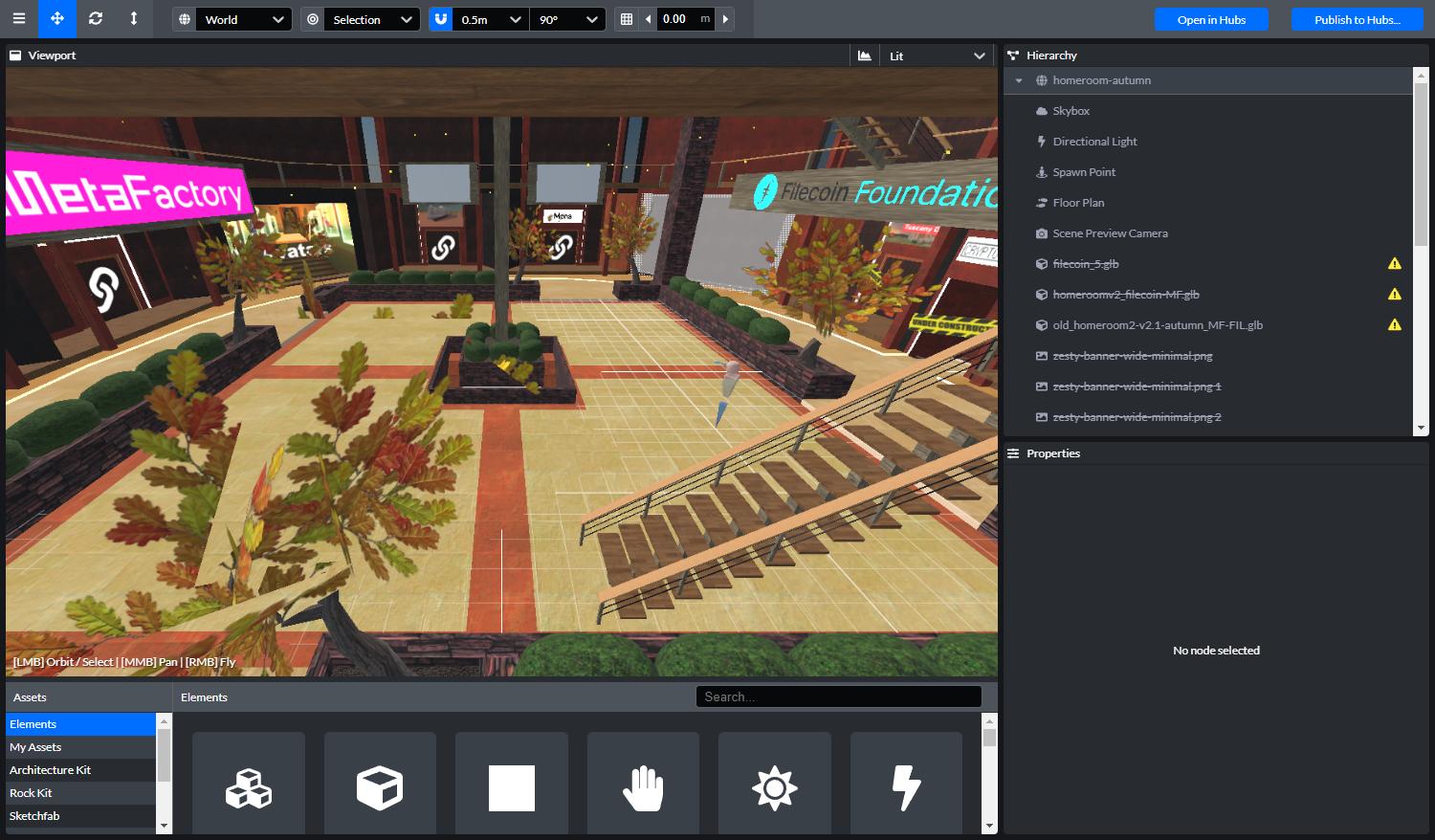Viewport: 1435px width, 840px height.
Task: Decrease grid height with left arrow
Action: pyautogui.click(x=649, y=19)
